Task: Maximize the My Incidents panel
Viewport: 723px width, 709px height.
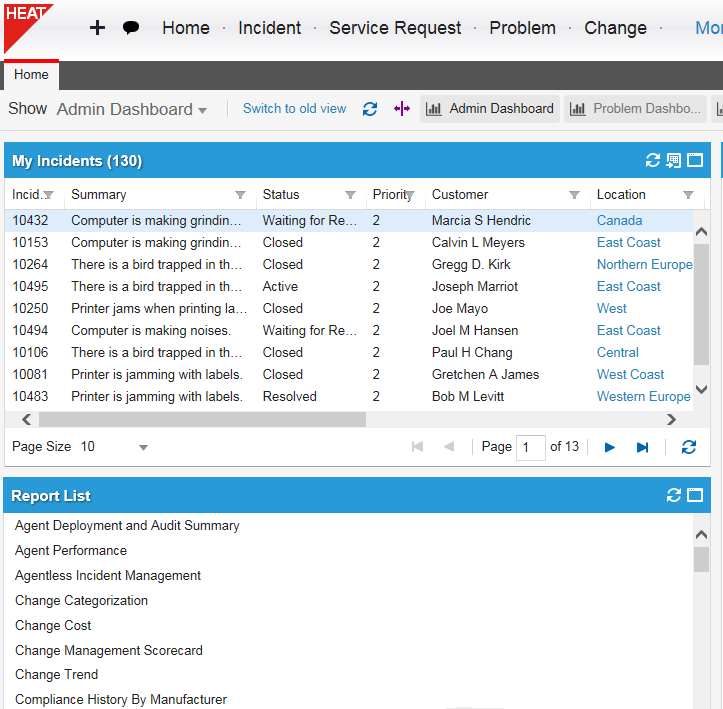Action: 695,160
